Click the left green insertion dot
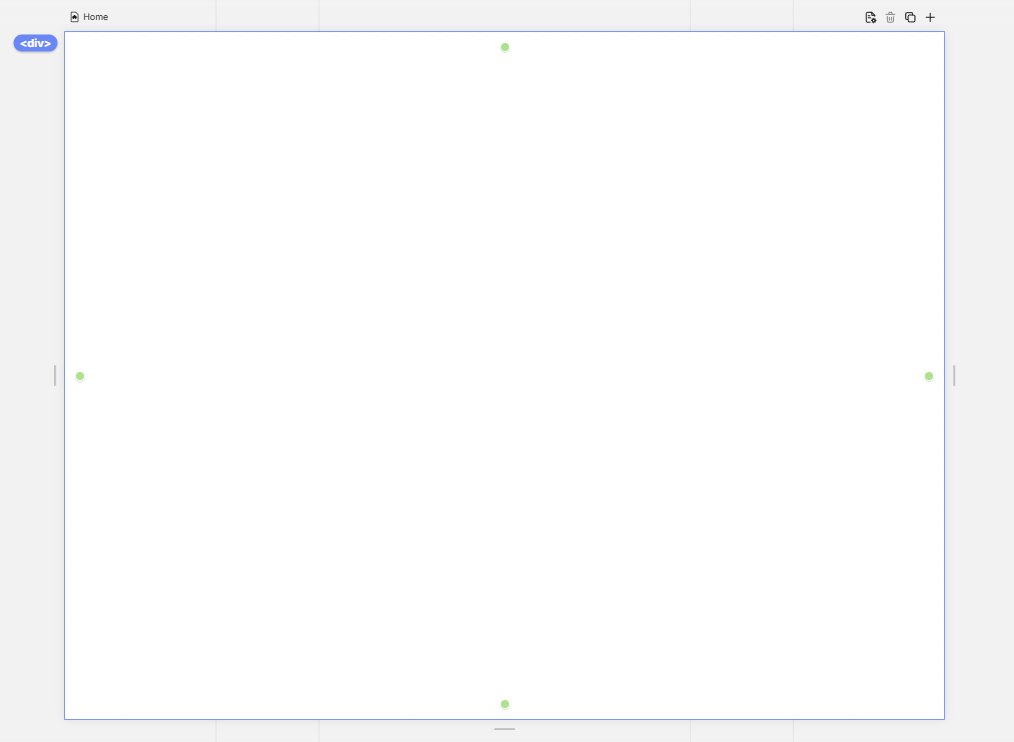The image size is (1014, 742). click(80, 376)
